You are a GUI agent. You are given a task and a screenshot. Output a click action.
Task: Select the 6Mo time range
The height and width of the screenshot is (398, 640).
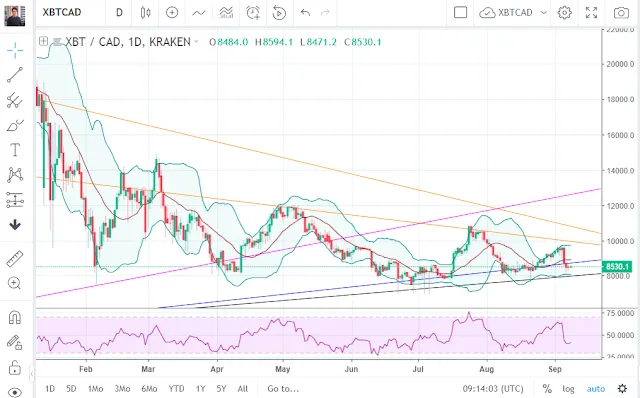149,389
